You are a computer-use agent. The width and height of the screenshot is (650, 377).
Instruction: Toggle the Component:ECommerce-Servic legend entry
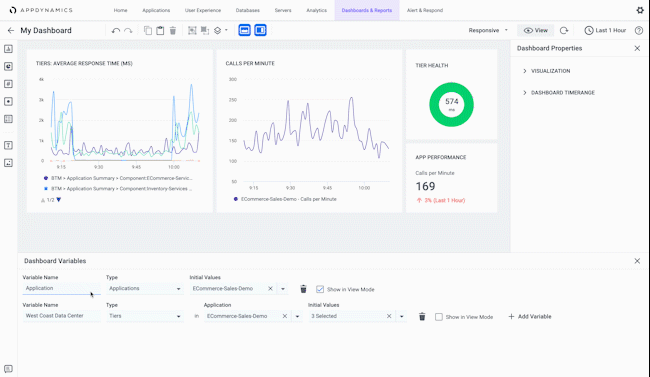pyautogui.click(x=118, y=178)
